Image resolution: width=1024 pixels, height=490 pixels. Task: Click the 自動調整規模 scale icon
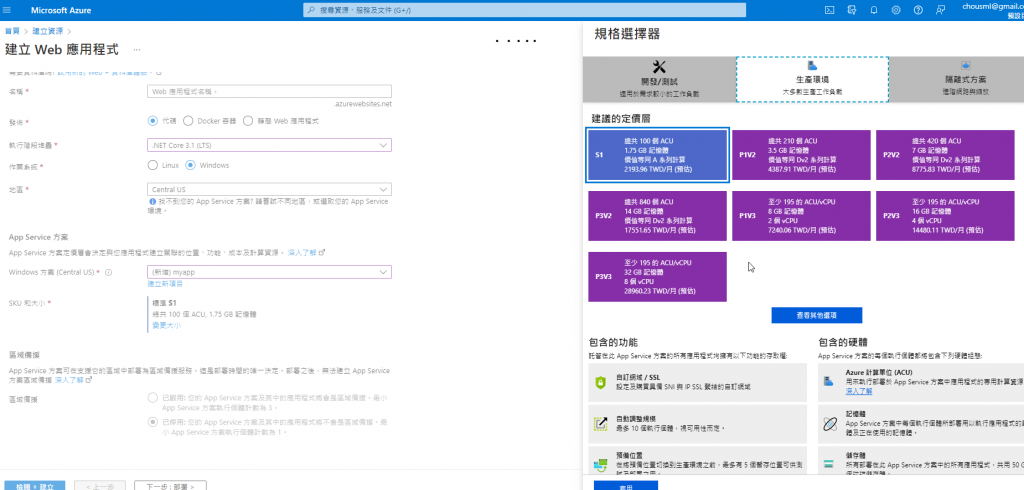click(x=601, y=423)
